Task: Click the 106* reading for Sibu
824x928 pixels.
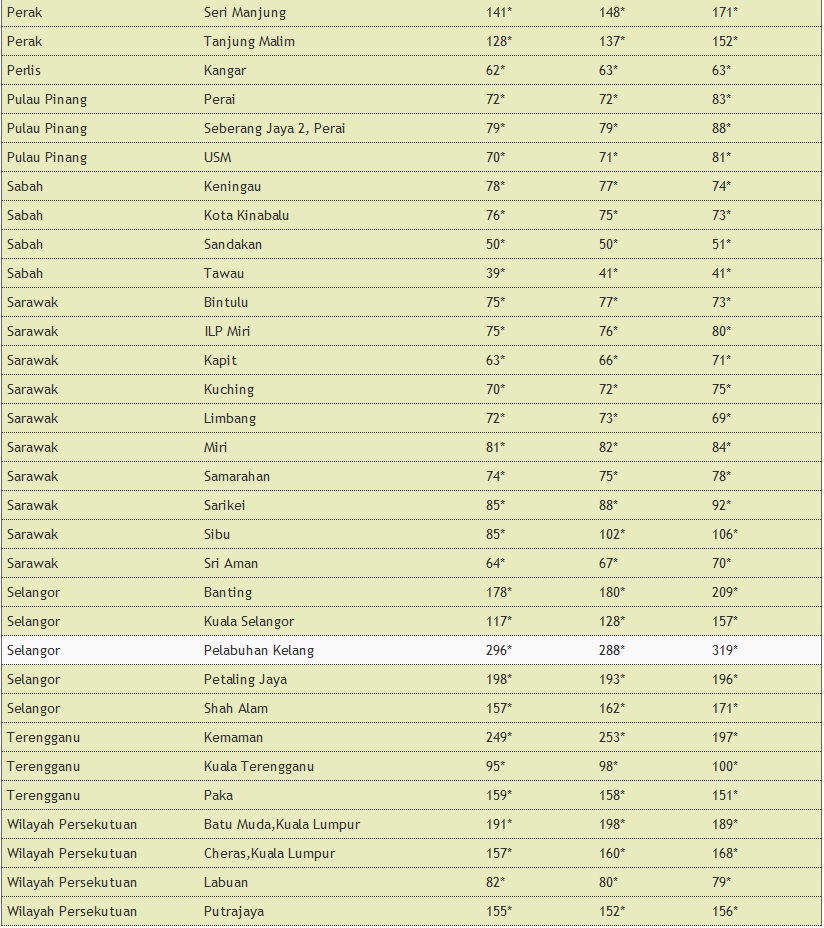Action: (725, 535)
